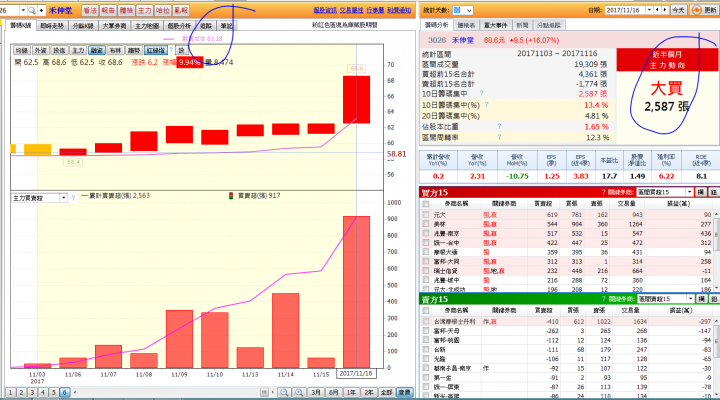Click the previous date arrow
Image resolution: width=720 pixels, height=400 pixels.
[657, 10]
